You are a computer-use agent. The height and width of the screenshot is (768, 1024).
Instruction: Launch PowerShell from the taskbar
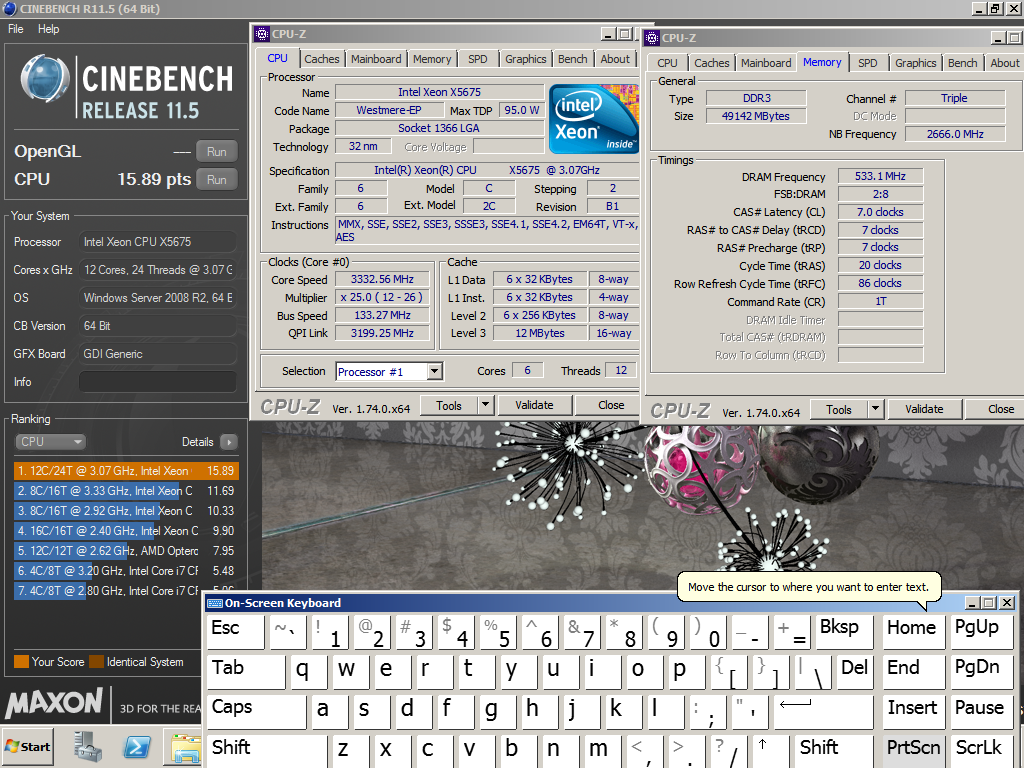click(136, 746)
